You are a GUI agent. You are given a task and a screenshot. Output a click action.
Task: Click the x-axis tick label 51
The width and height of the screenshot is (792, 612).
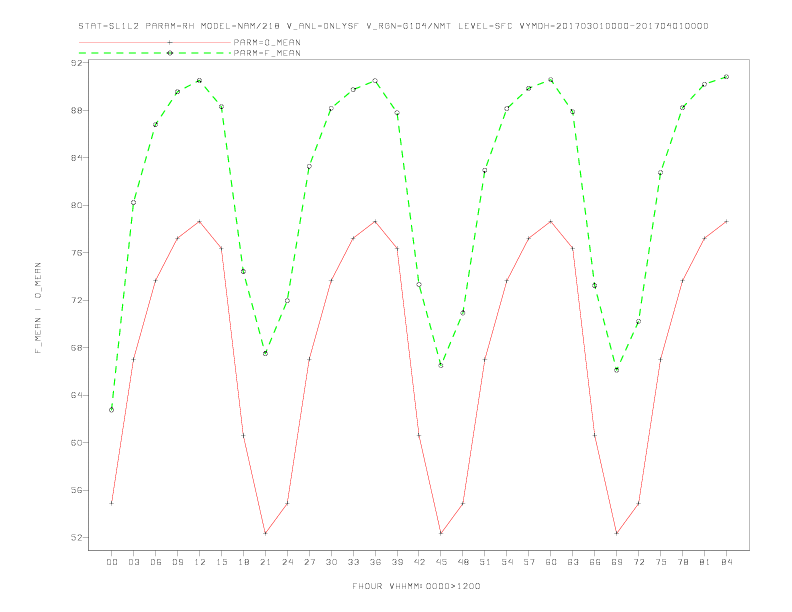coord(485,562)
